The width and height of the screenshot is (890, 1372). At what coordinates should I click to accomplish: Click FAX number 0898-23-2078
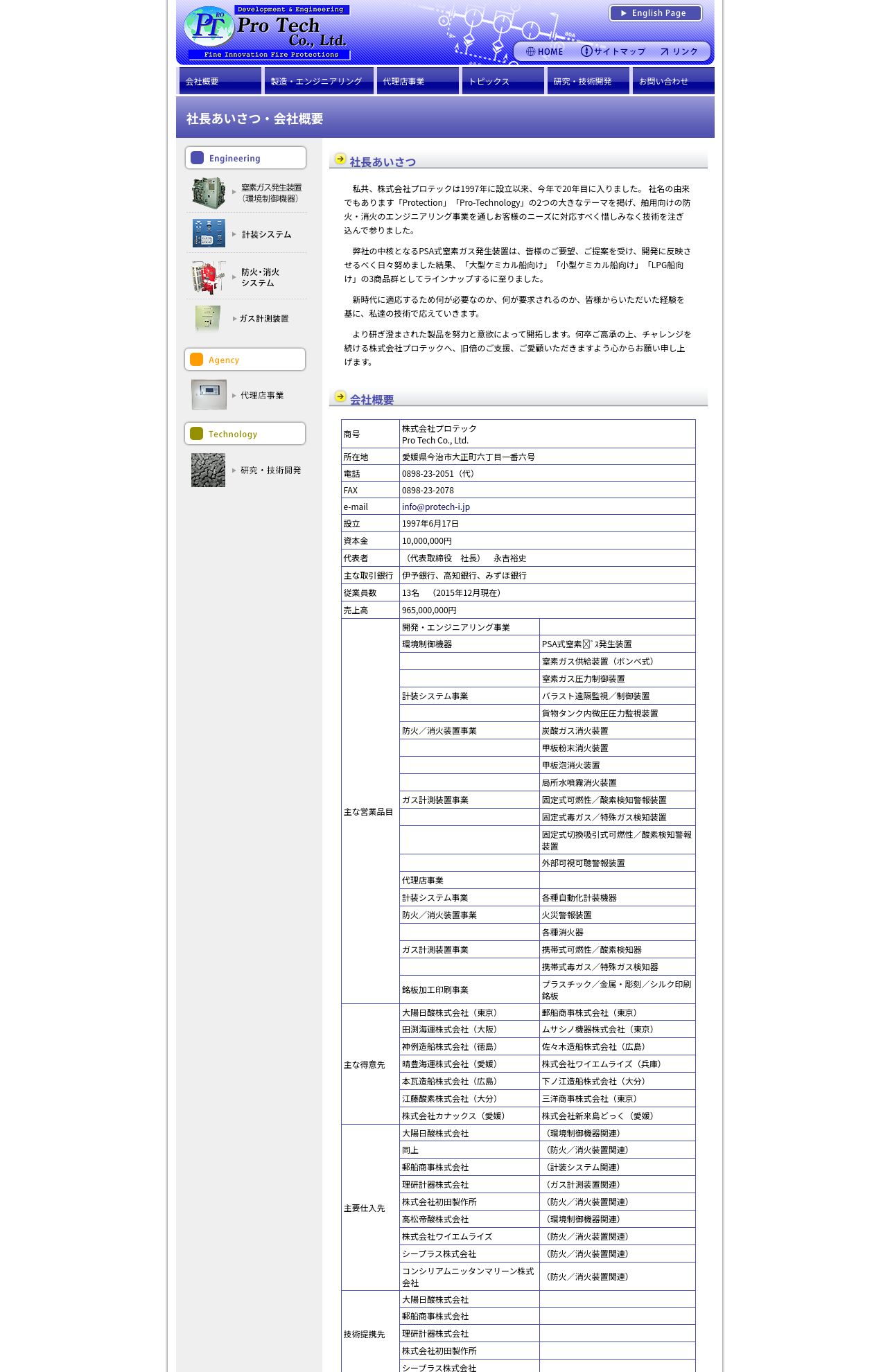(x=428, y=490)
